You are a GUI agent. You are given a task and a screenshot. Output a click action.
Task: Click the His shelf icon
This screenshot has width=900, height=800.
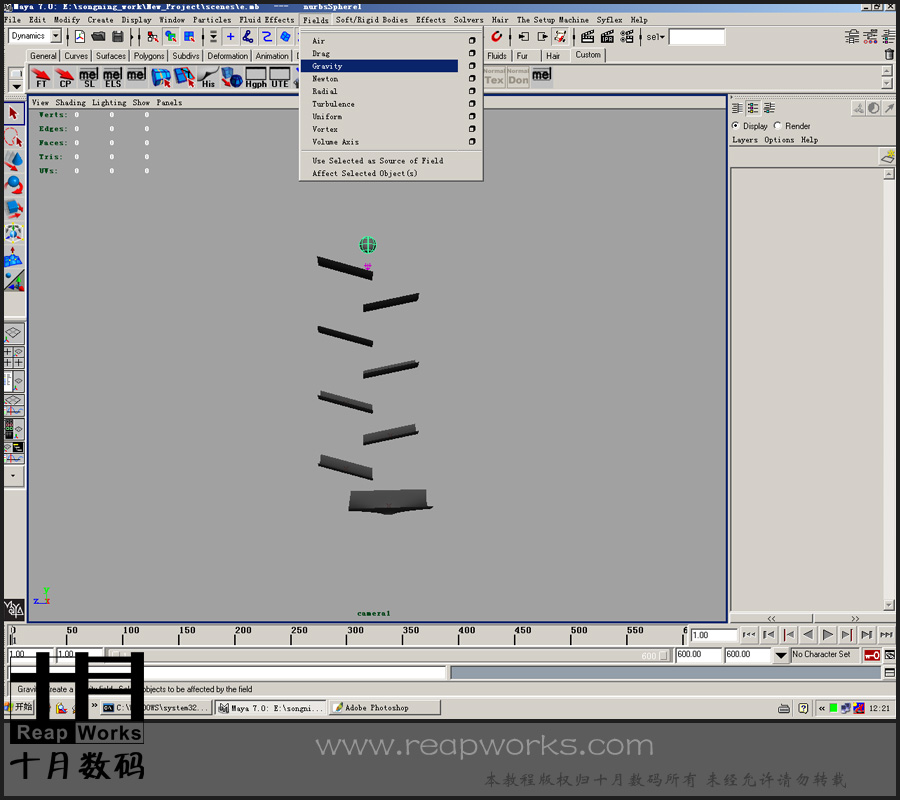click(208, 77)
